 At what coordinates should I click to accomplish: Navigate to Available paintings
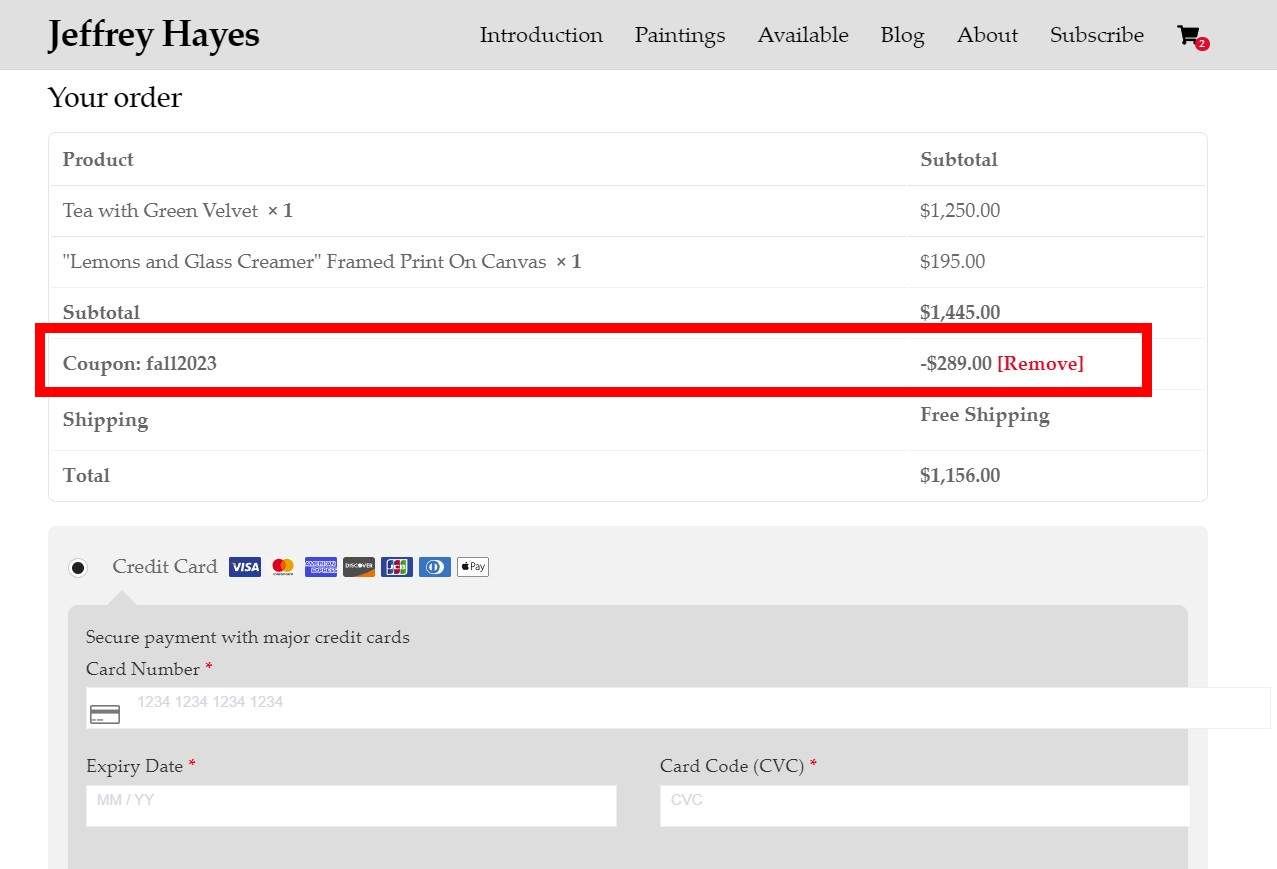point(803,35)
